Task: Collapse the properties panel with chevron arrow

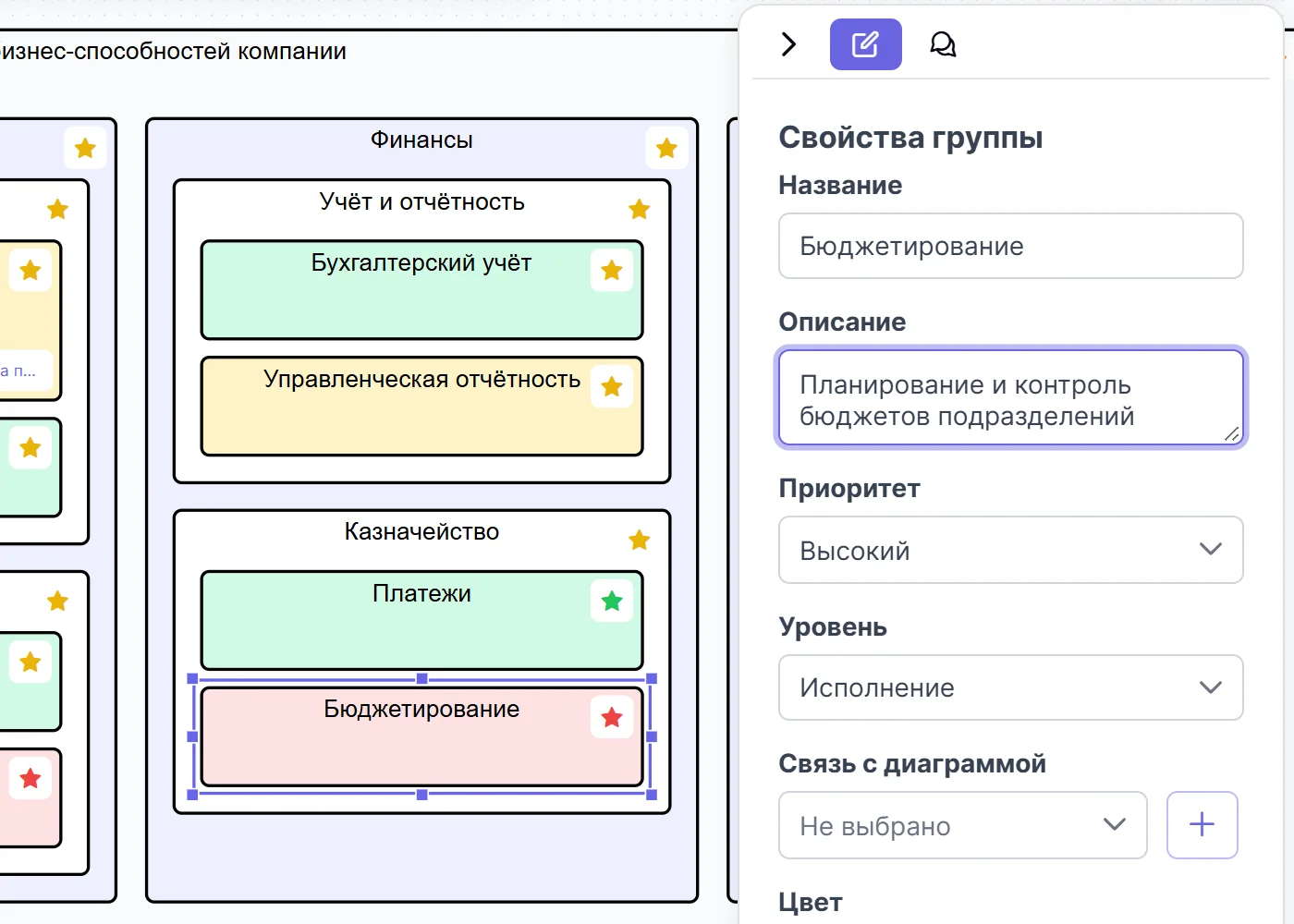Action: click(788, 44)
